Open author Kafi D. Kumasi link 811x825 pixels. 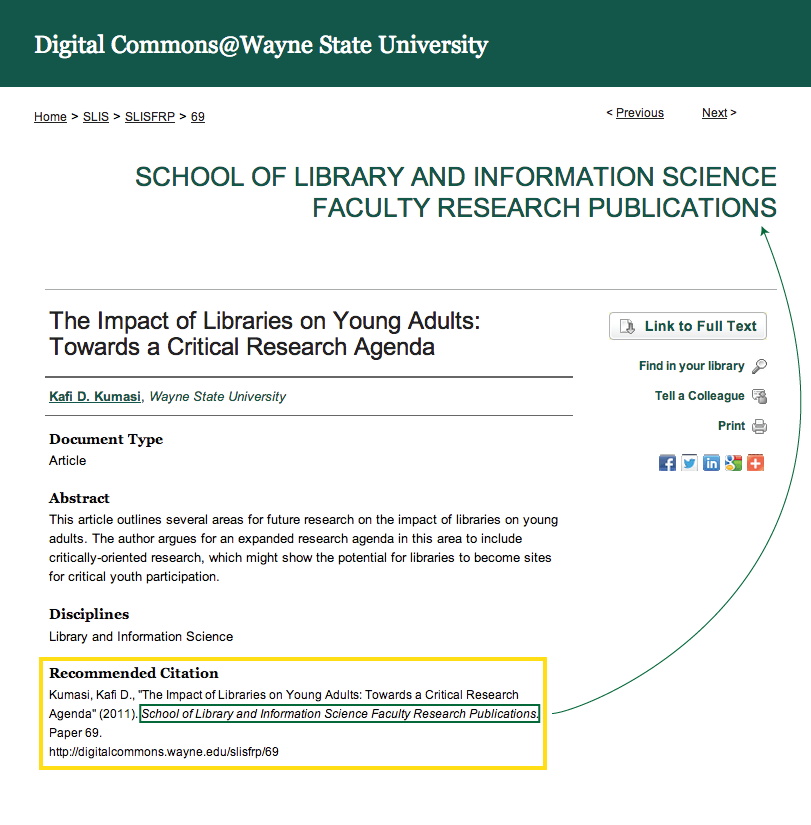(95, 396)
